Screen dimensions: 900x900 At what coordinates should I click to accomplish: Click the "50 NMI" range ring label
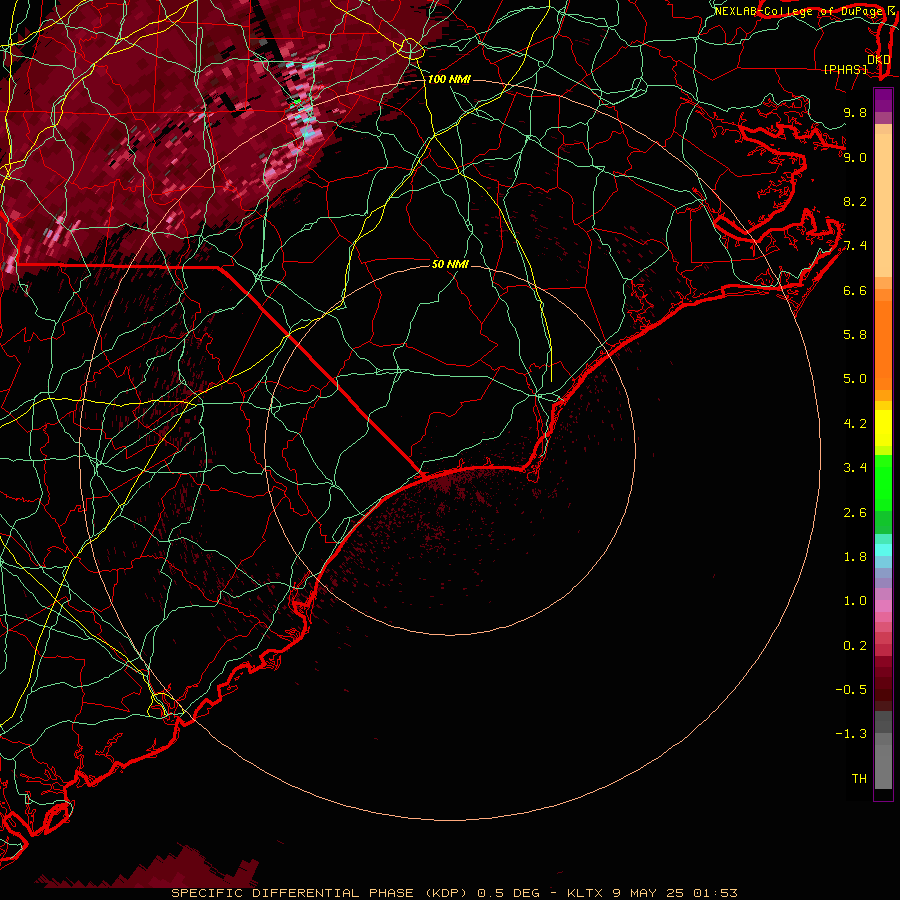pyautogui.click(x=450, y=264)
